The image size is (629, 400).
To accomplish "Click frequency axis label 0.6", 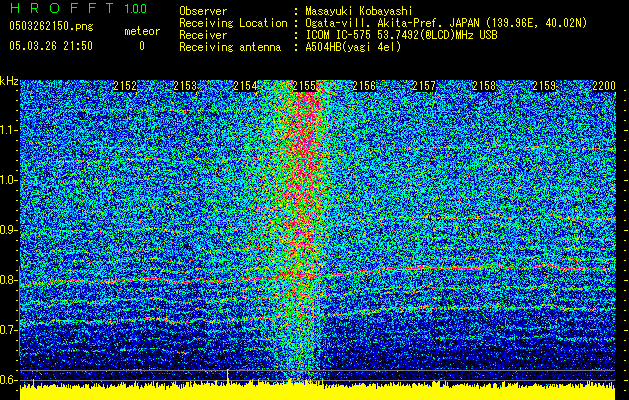I will coord(8,380).
